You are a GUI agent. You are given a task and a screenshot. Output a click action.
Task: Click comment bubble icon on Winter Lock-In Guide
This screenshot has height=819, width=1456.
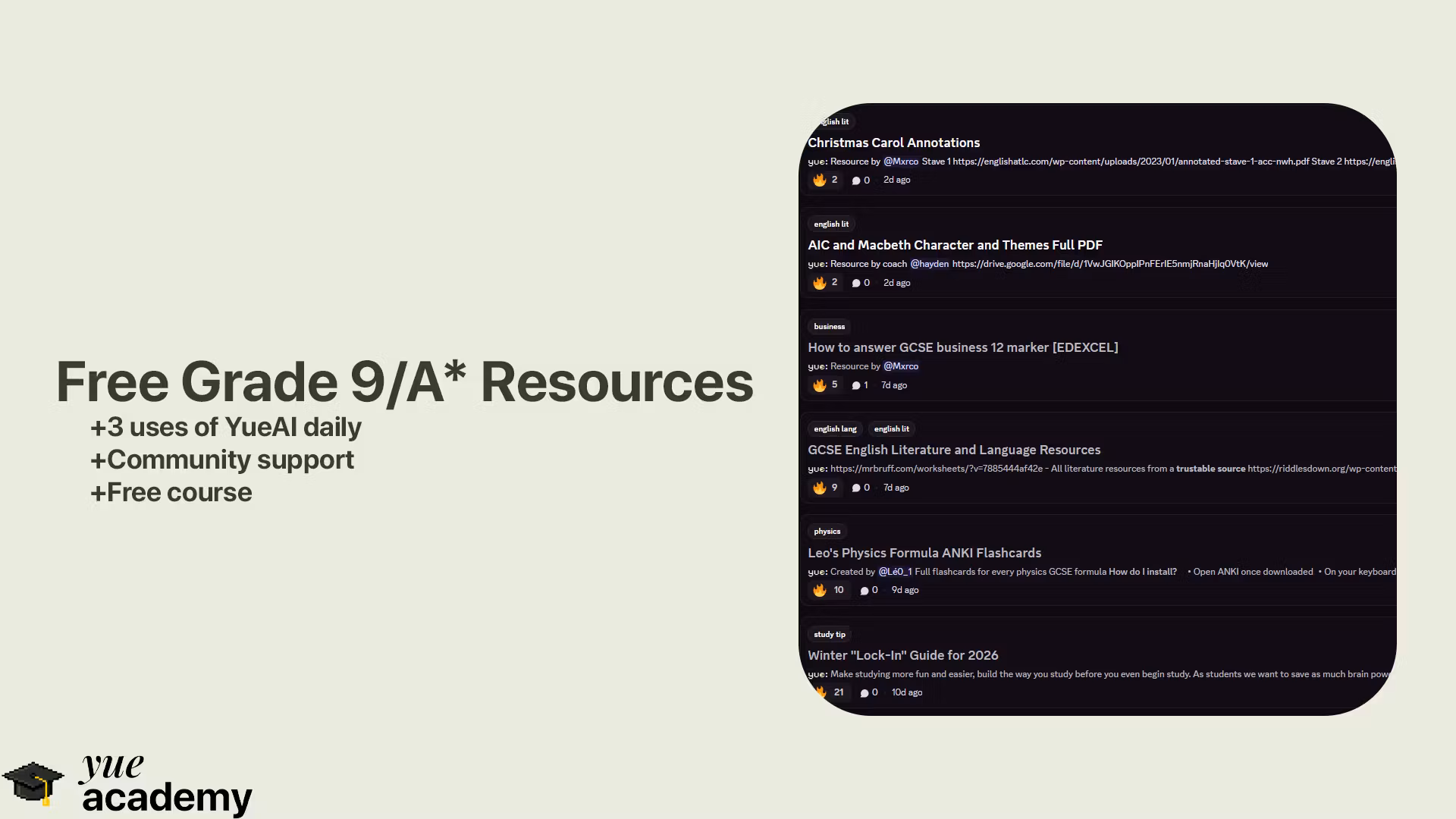[864, 692]
